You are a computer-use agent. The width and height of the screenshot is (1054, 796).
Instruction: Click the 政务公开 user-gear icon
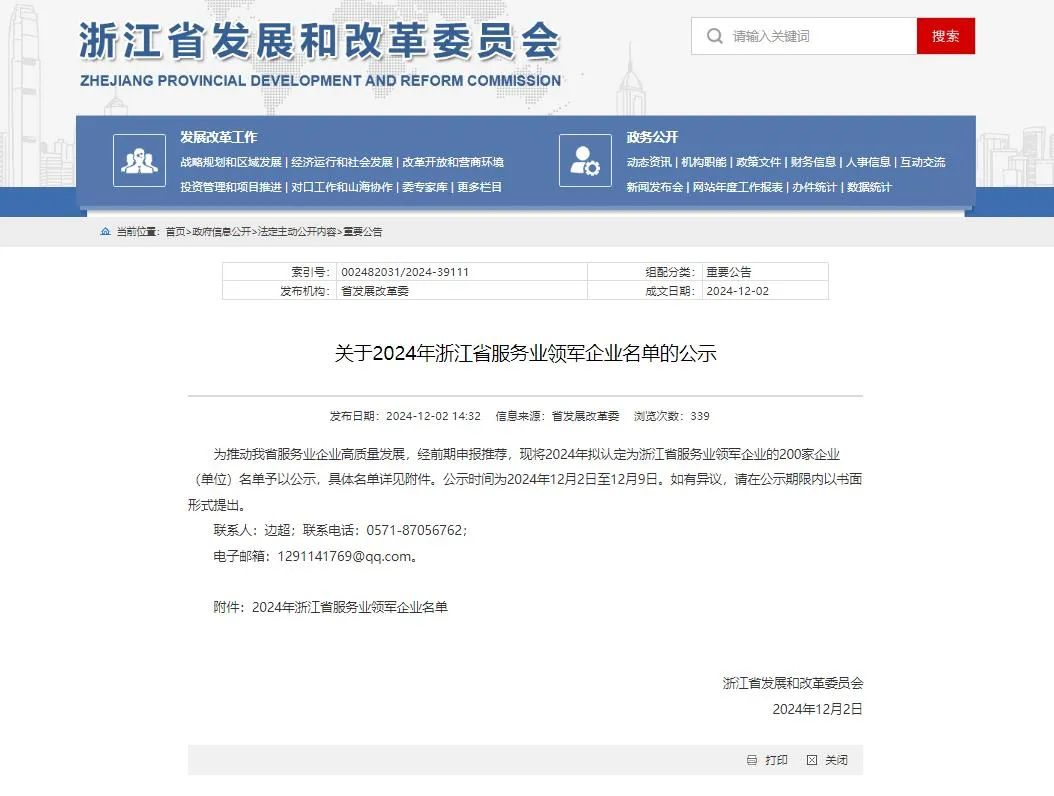(585, 160)
